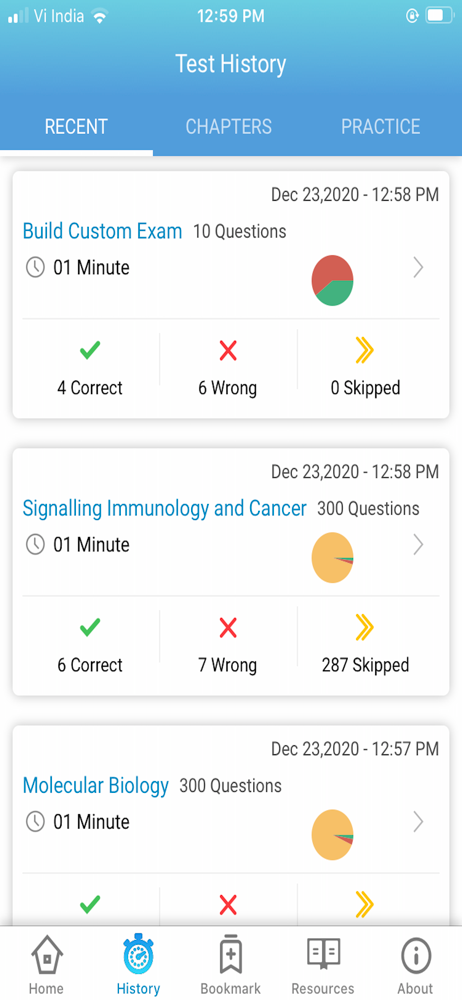This screenshot has width=462, height=1000.
Task: Tap the About info icon
Action: [x=415, y=957]
